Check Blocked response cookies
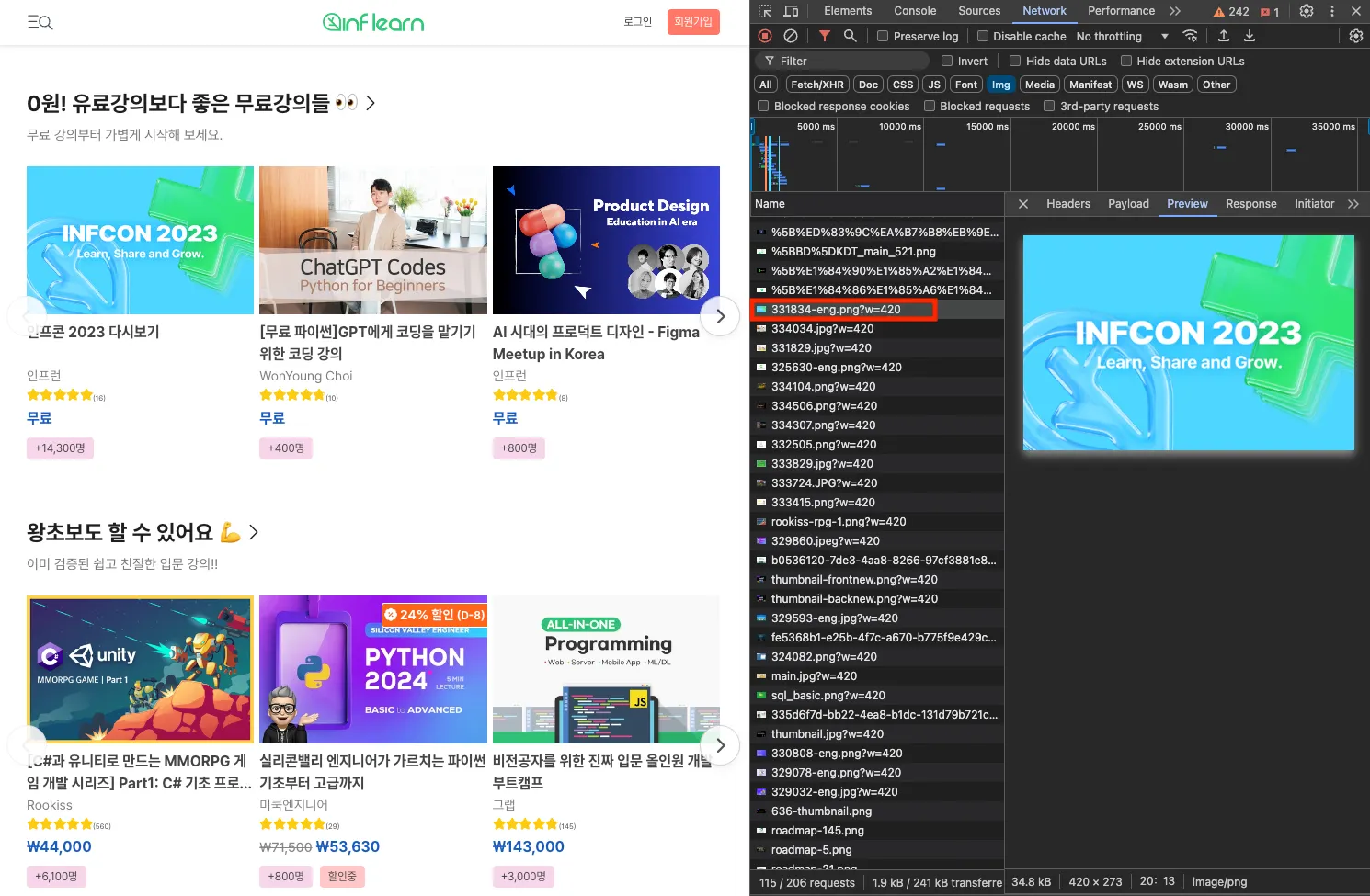This screenshot has width=1370, height=896. coord(763,107)
